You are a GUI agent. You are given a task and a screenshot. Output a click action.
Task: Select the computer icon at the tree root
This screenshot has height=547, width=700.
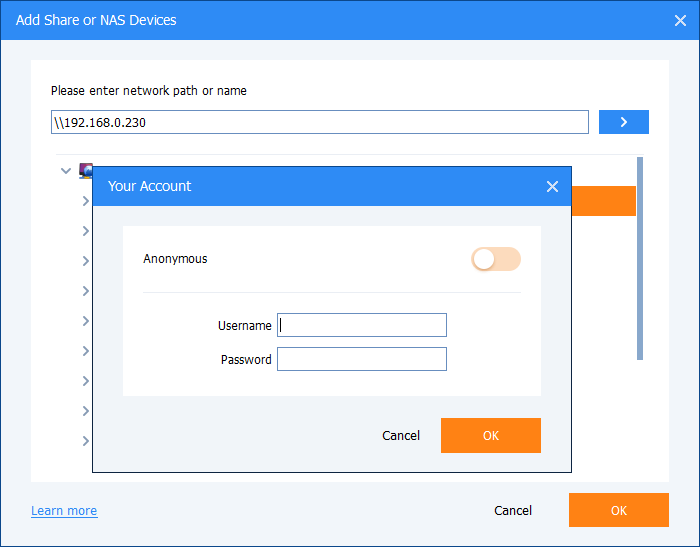86,170
